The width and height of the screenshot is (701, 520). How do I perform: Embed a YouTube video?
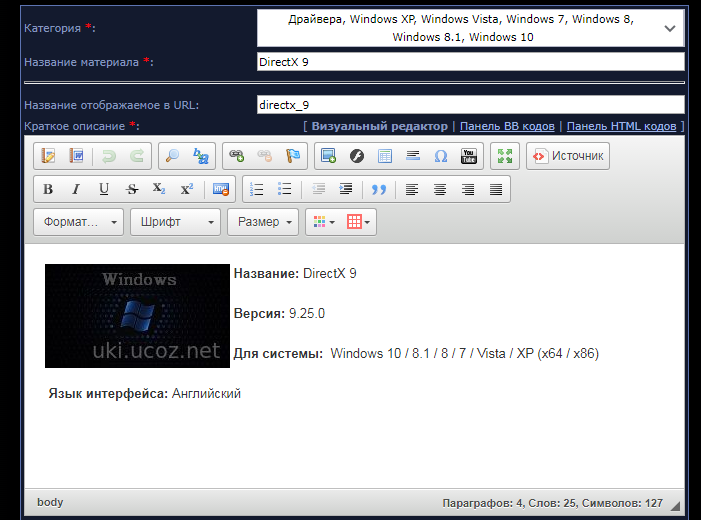469,156
